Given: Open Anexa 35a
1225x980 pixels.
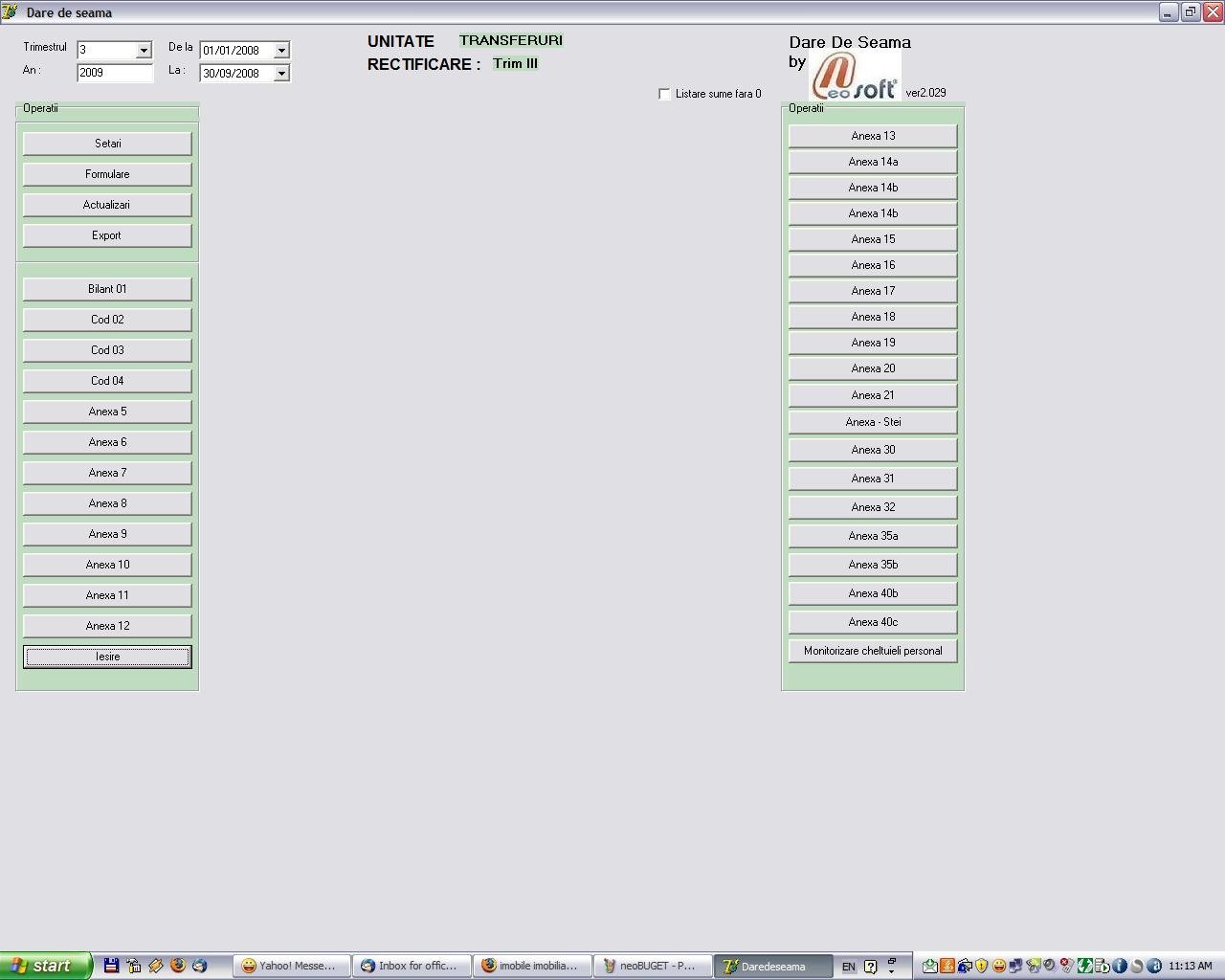Looking at the screenshot, I should (873, 536).
